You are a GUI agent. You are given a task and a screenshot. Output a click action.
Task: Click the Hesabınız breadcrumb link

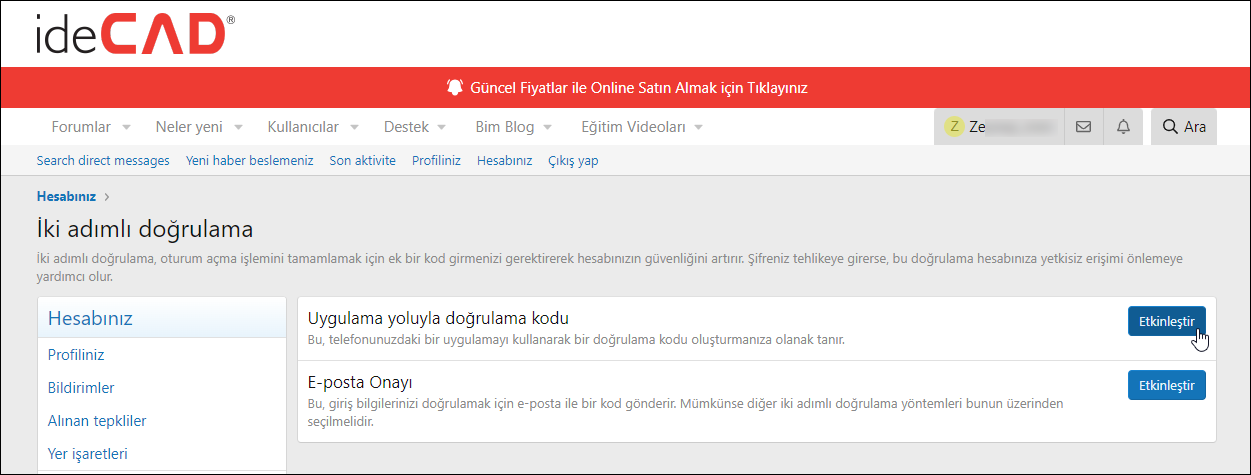66,196
